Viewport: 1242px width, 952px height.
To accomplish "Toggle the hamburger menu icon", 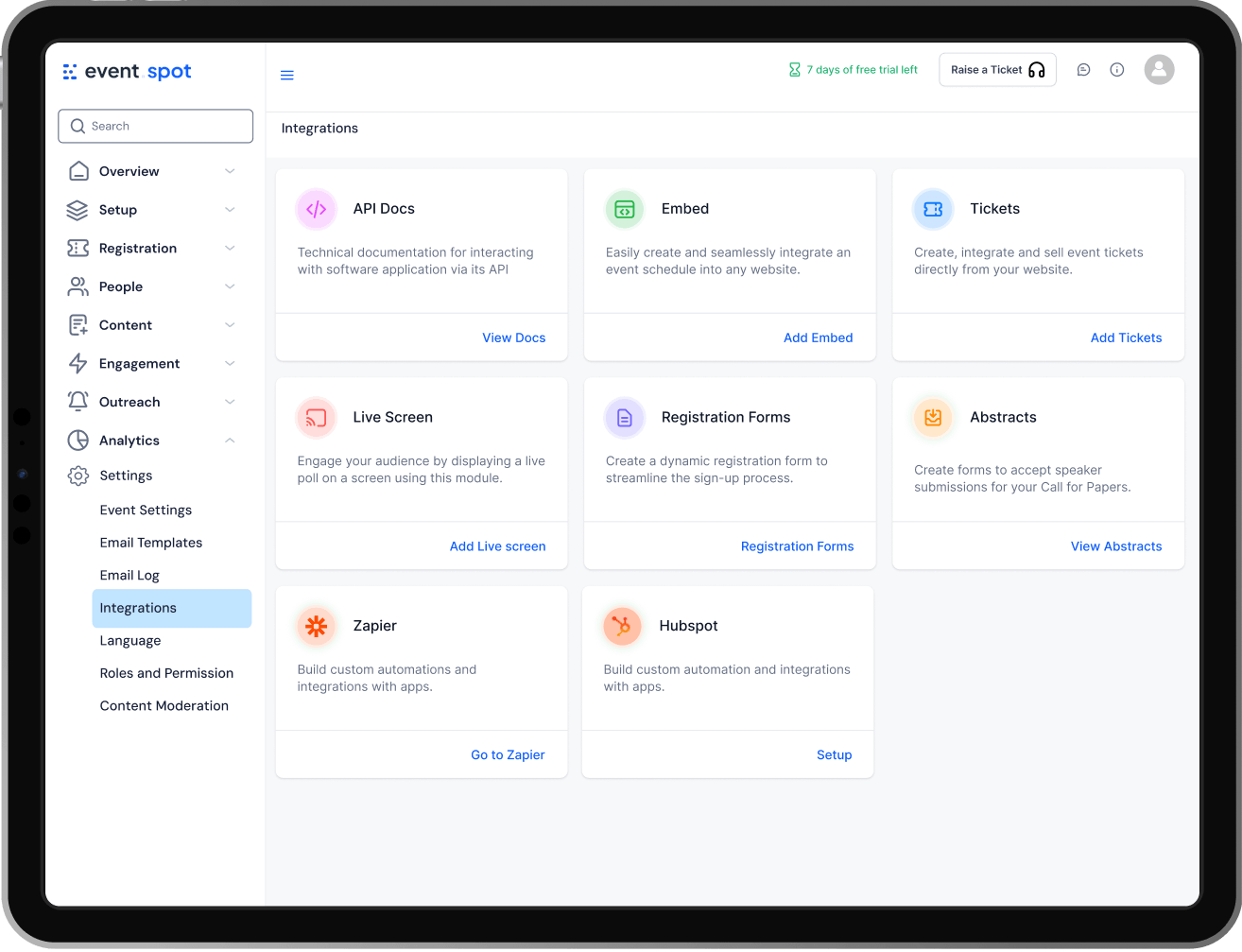I will [287, 76].
